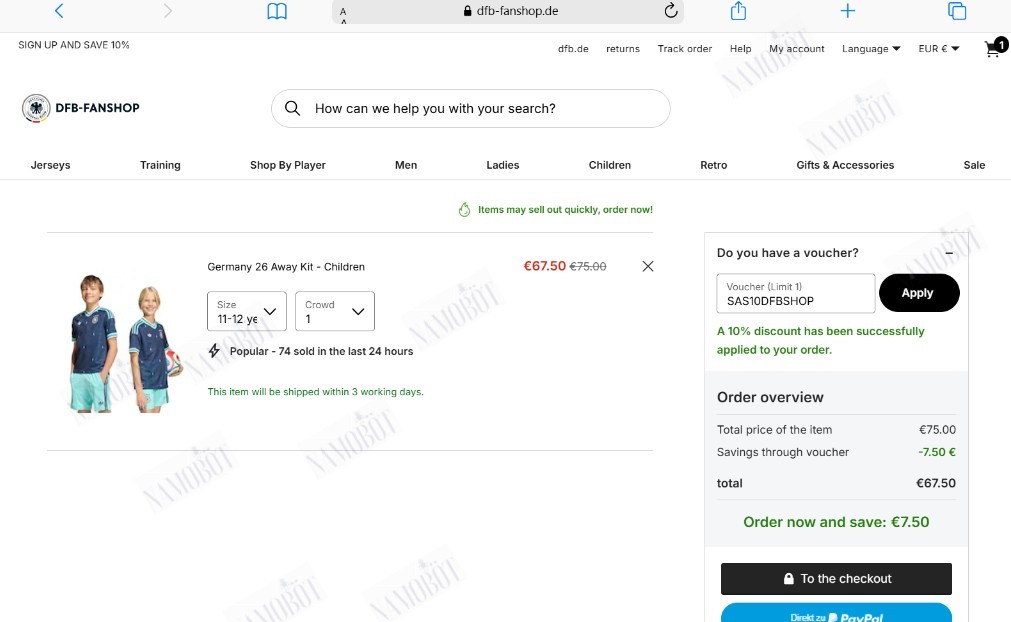This screenshot has height=622, width=1011.
Task: Click the -7.50 € voucher savings value
Action: (937, 452)
